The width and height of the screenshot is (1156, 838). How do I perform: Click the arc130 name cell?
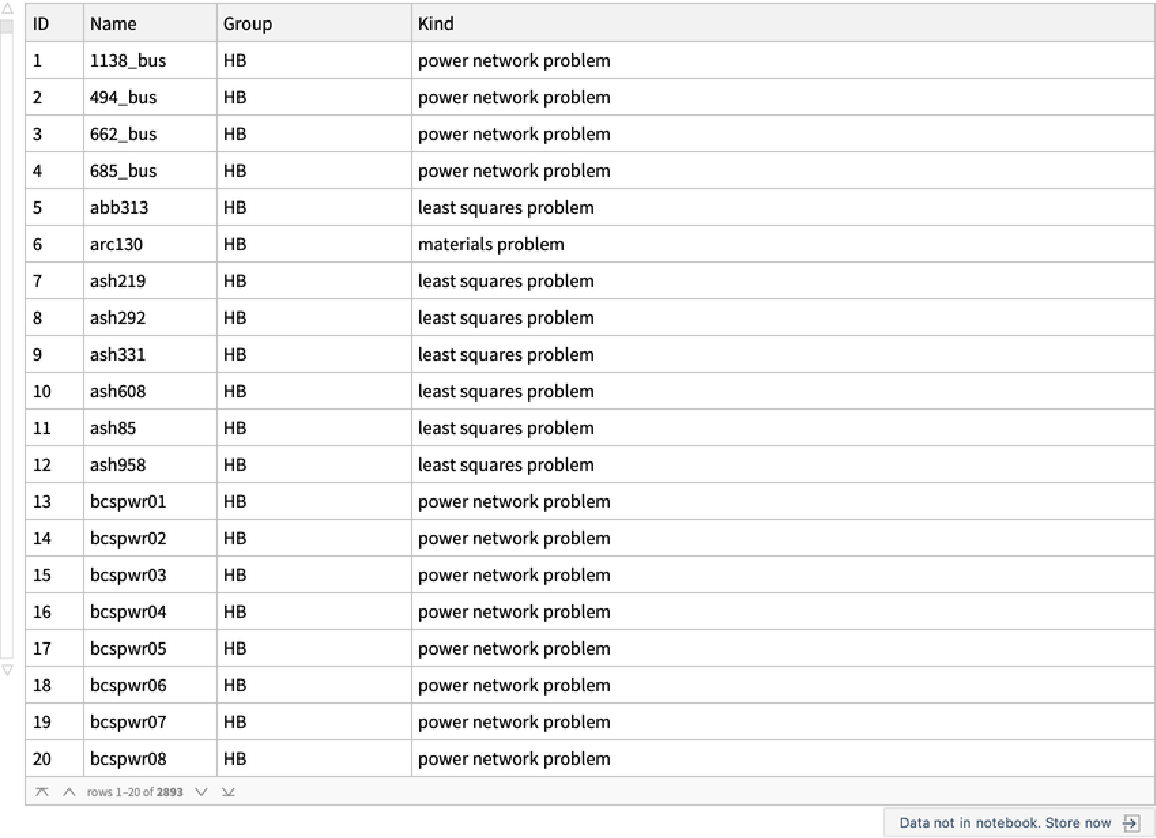[116, 244]
